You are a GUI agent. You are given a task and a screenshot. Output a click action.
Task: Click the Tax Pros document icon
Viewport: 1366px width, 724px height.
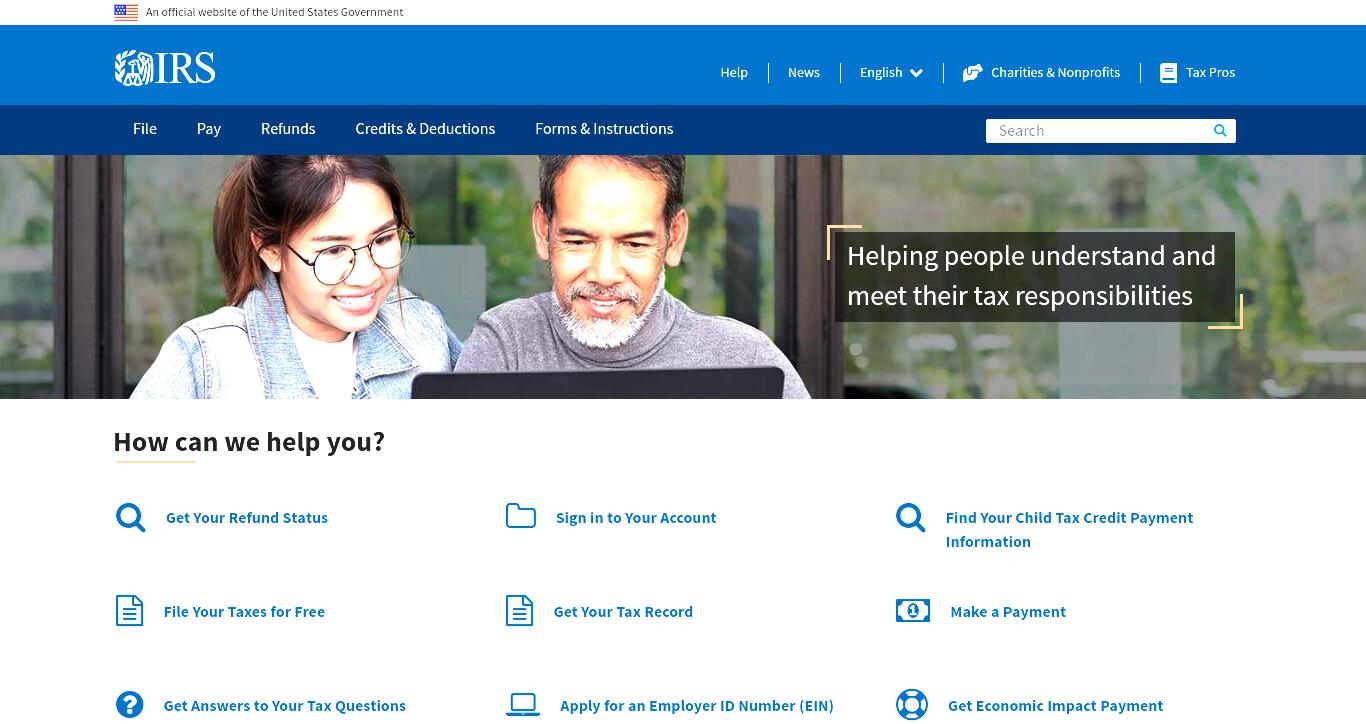[1168, 73]
